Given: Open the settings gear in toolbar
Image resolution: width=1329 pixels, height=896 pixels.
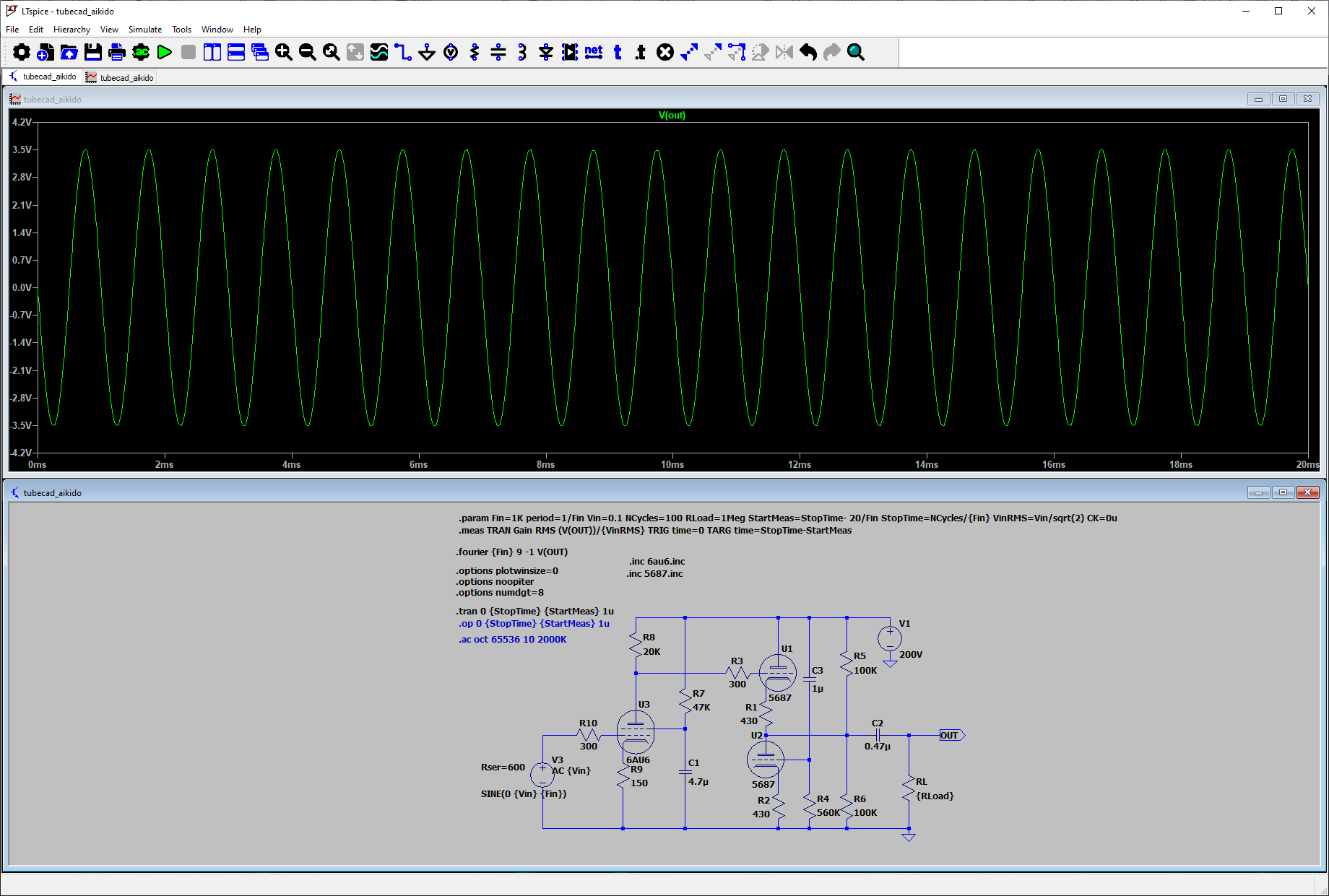Looking at the screenshot, I should (x=22, y=52).
